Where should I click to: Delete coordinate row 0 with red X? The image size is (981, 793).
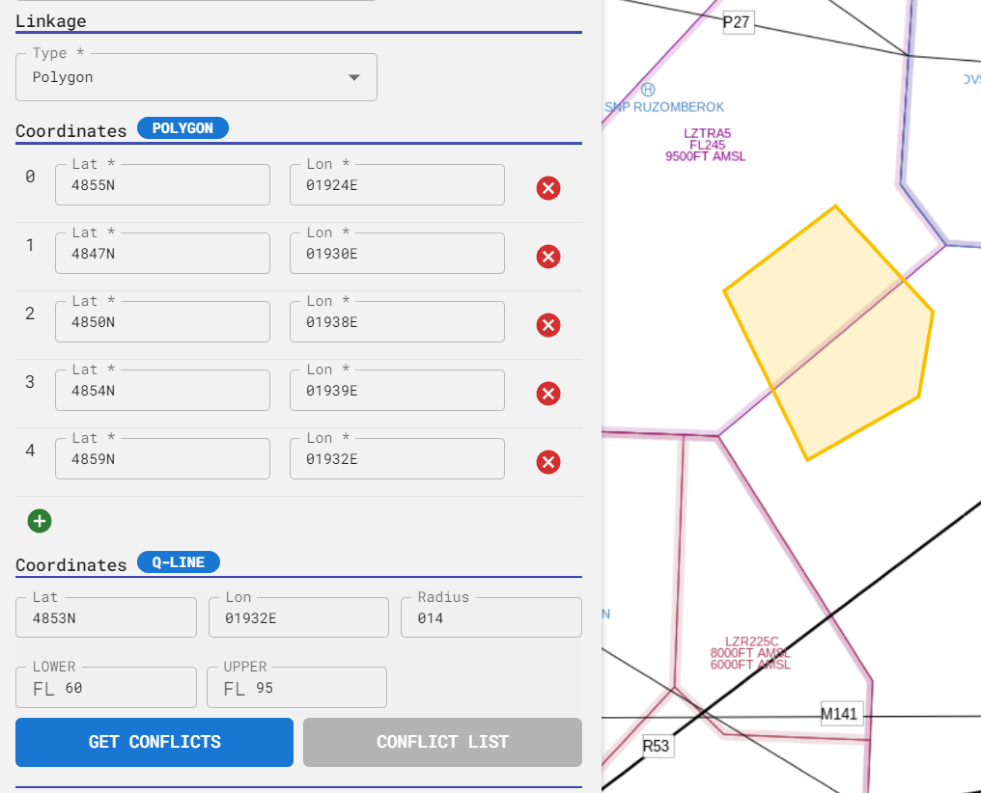548,188
